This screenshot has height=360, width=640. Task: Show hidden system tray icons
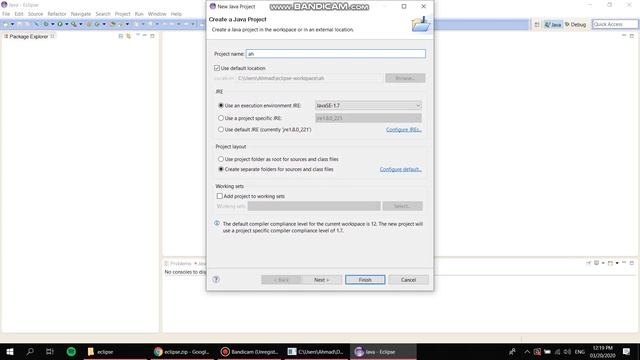[x=527, y=351]
